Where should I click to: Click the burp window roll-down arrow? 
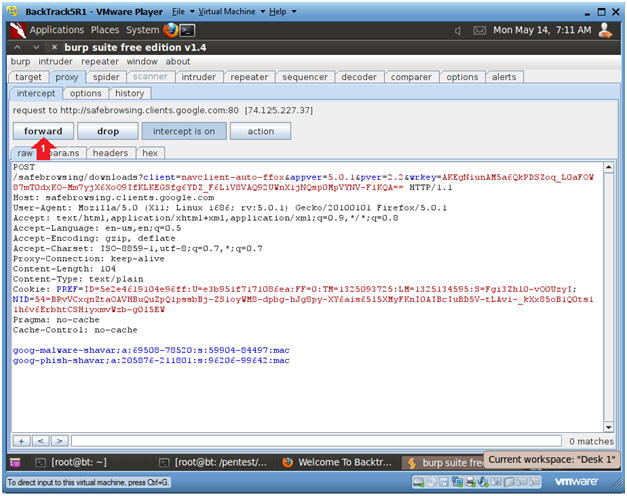pyautogui.click(x=36, y=47)
